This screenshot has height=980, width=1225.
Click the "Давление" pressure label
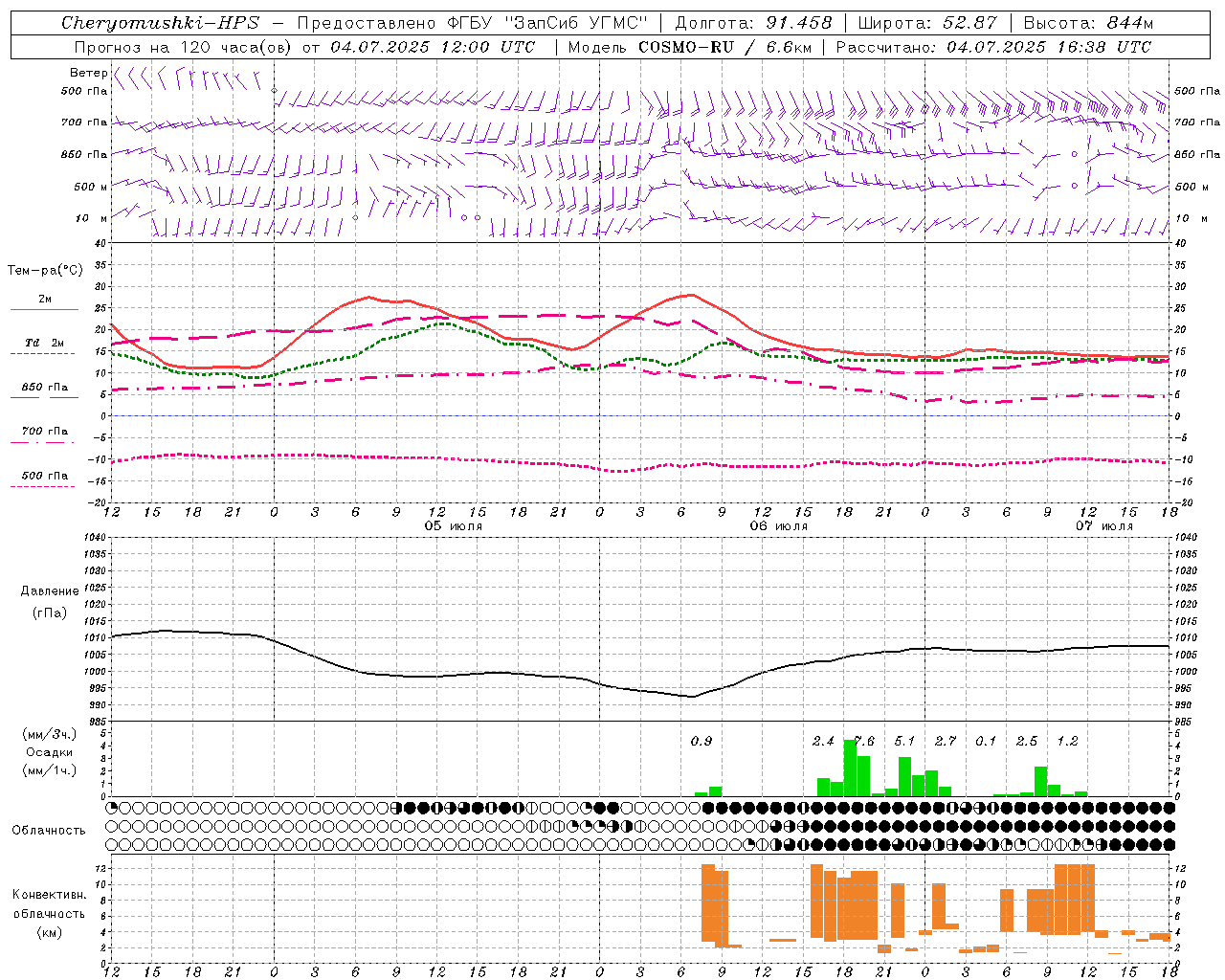click(50, 591)
